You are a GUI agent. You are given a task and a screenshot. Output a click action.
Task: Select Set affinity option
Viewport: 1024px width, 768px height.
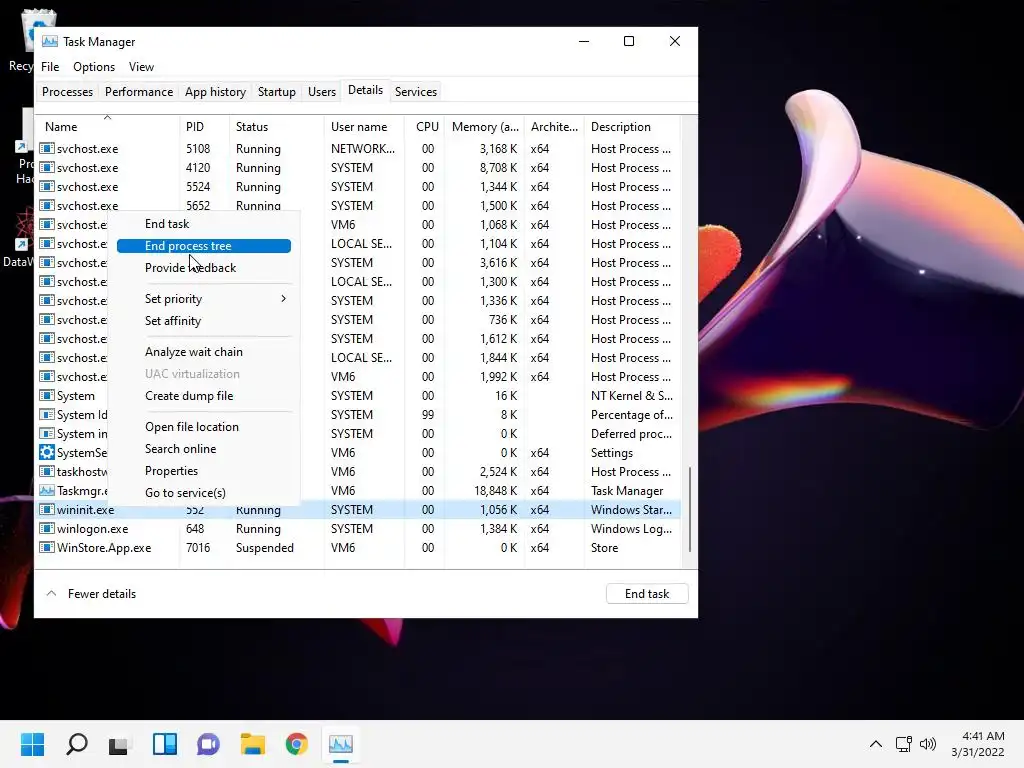tap(172, 321)
